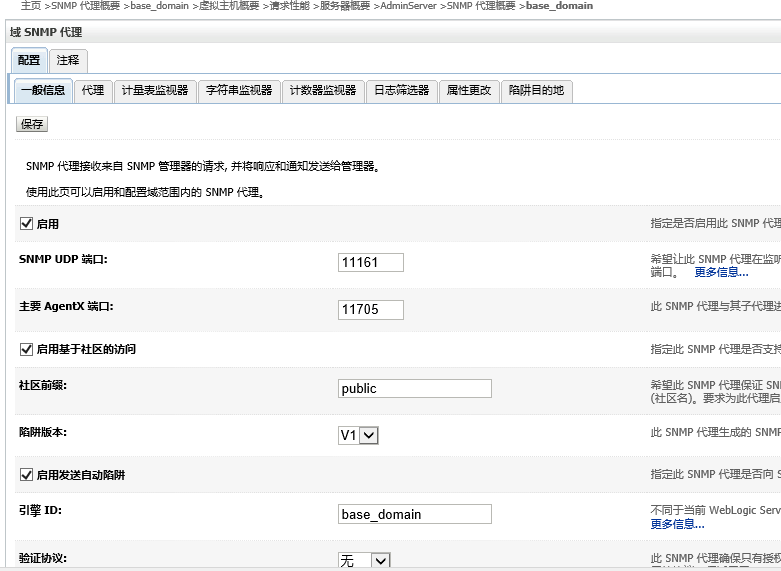This screenshot has height=571, width=781.
Task: Open the 属性更改 tab
Action: point(469,90)
